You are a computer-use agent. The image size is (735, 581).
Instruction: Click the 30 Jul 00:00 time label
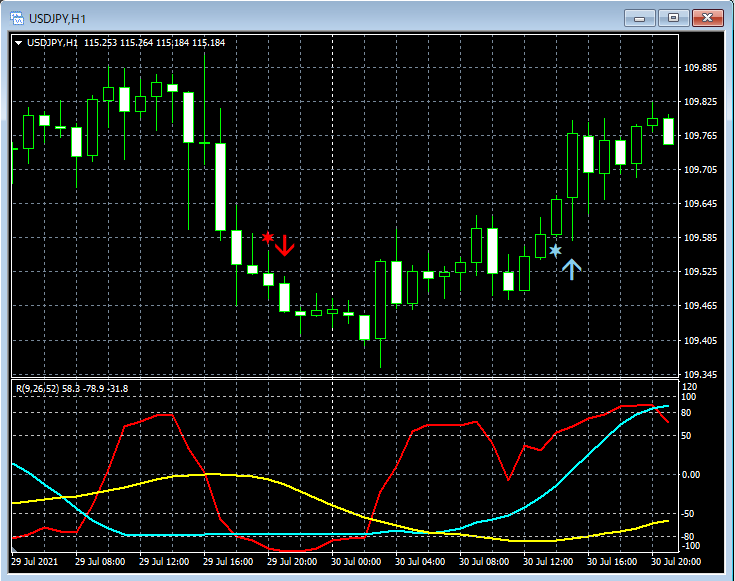coord(356,561)
